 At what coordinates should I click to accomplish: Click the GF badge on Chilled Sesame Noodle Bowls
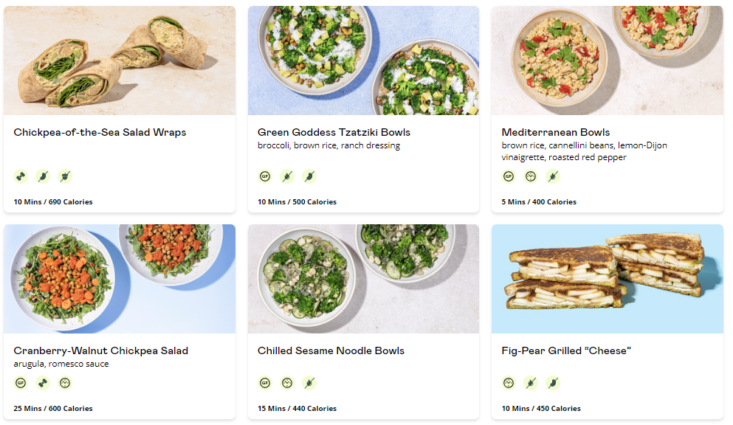(265, 382)
